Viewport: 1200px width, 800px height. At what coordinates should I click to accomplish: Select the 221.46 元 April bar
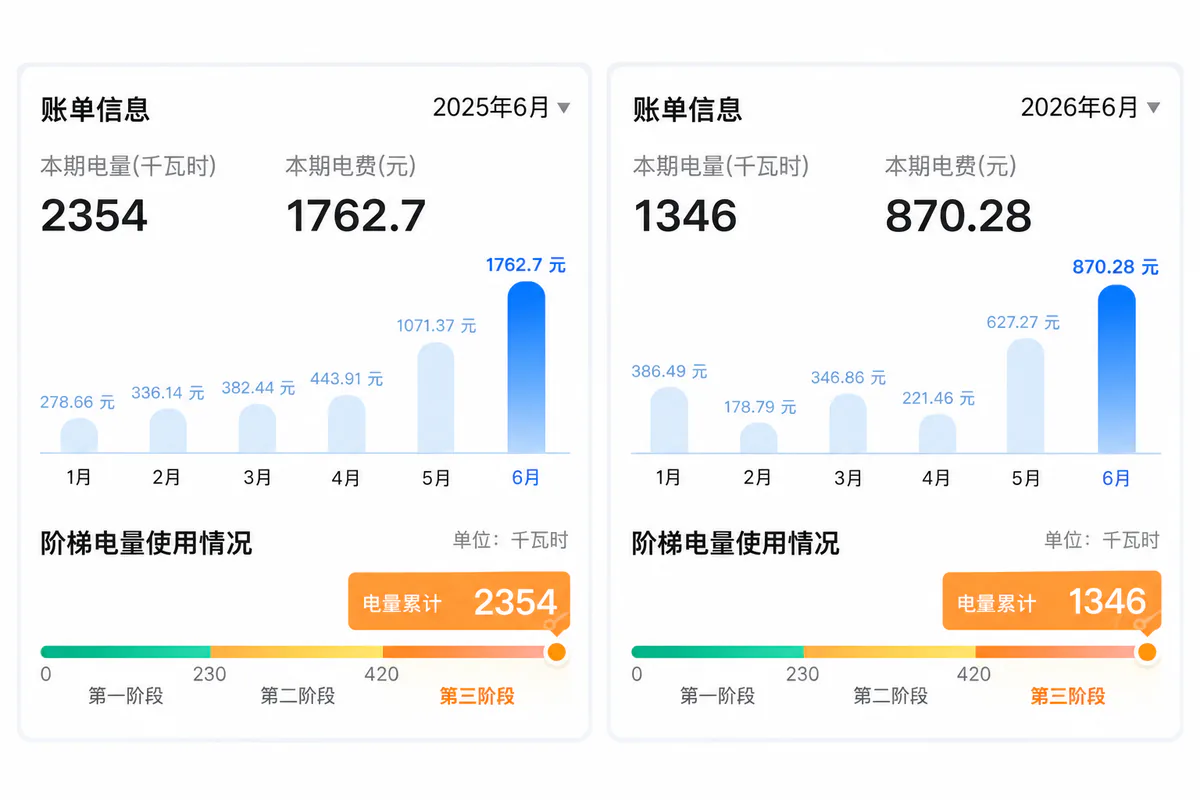tap(937, 434)
